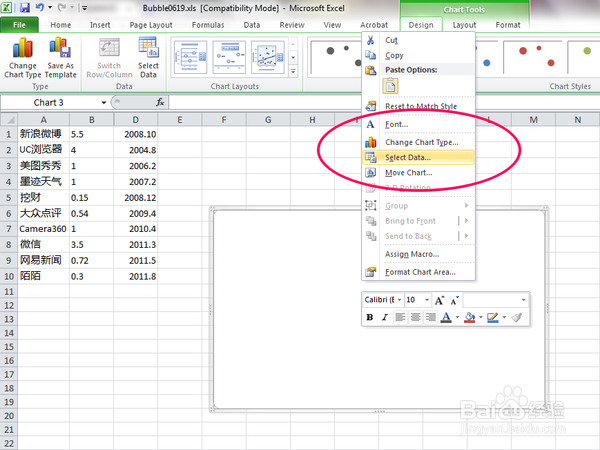Screen dimensions: 600x450
Task: Open the shape fill dropdown arrow
Action: tap(480, 317)
